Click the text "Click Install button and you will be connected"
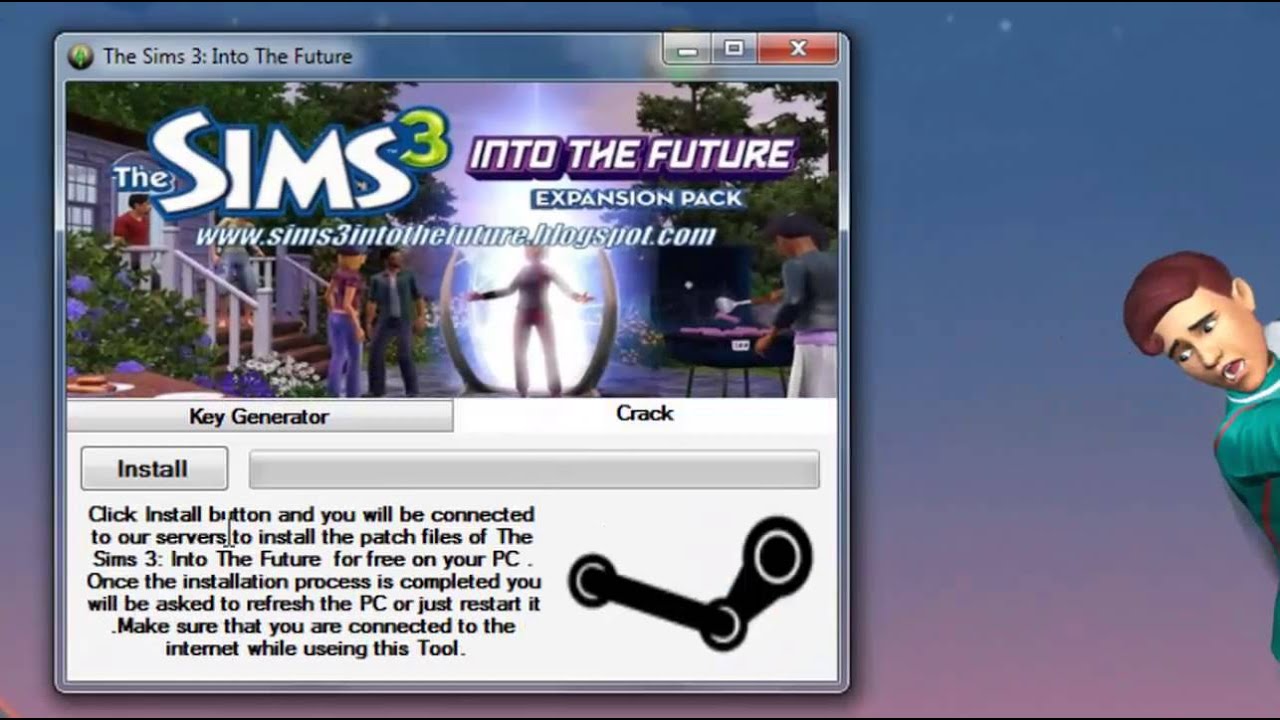Image resolution: width=1280 pixels, height=720 pixels. pyautogui.click(x=311, y=514)
